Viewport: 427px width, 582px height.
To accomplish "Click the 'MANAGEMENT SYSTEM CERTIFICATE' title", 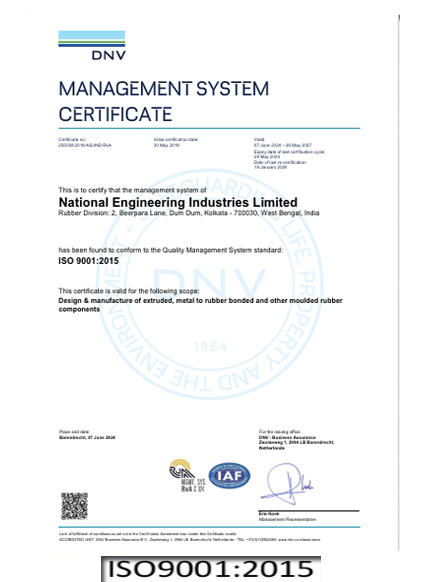I will tap(164, 101).
